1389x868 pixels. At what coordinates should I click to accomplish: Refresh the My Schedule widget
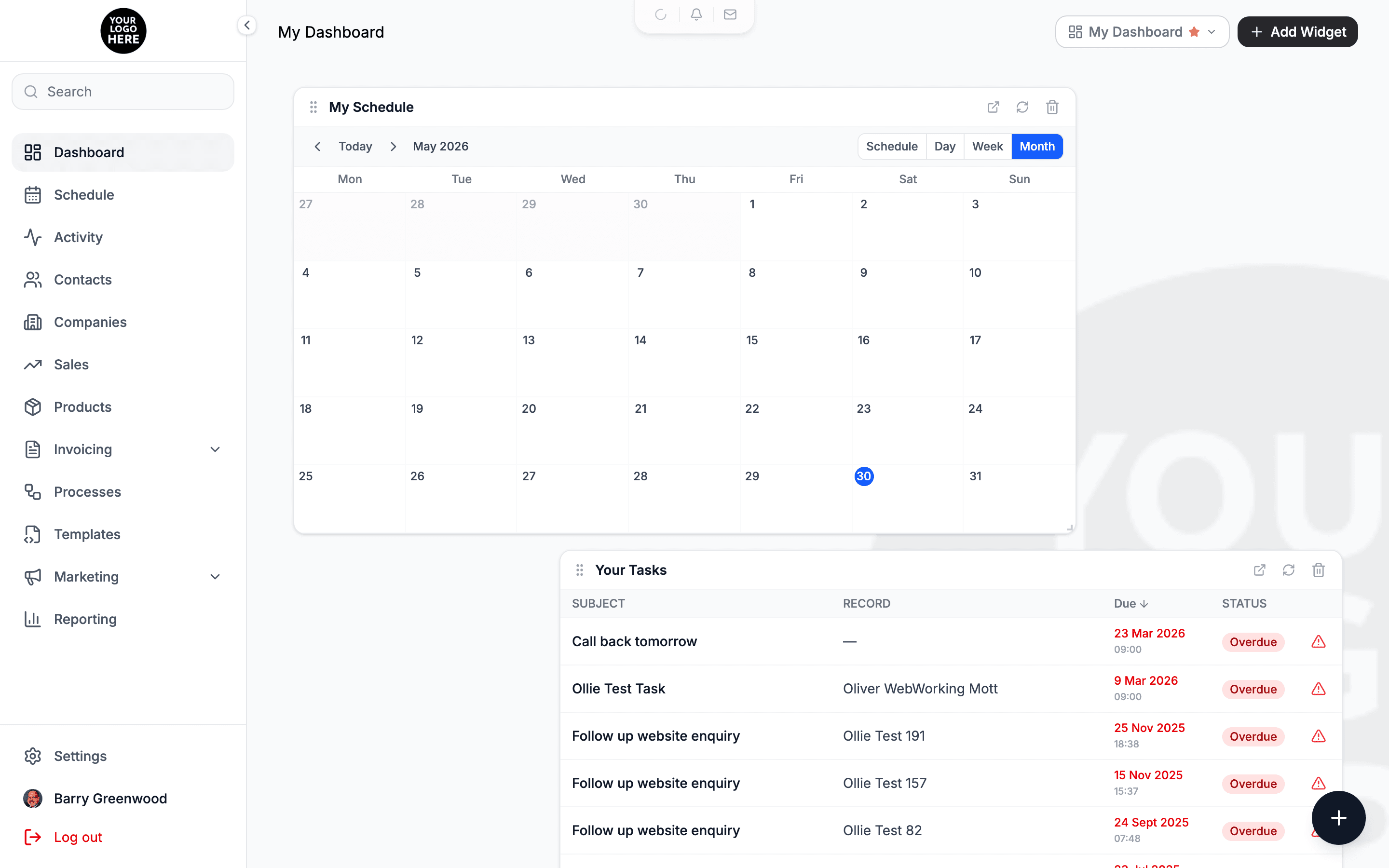coord(1022,108)
